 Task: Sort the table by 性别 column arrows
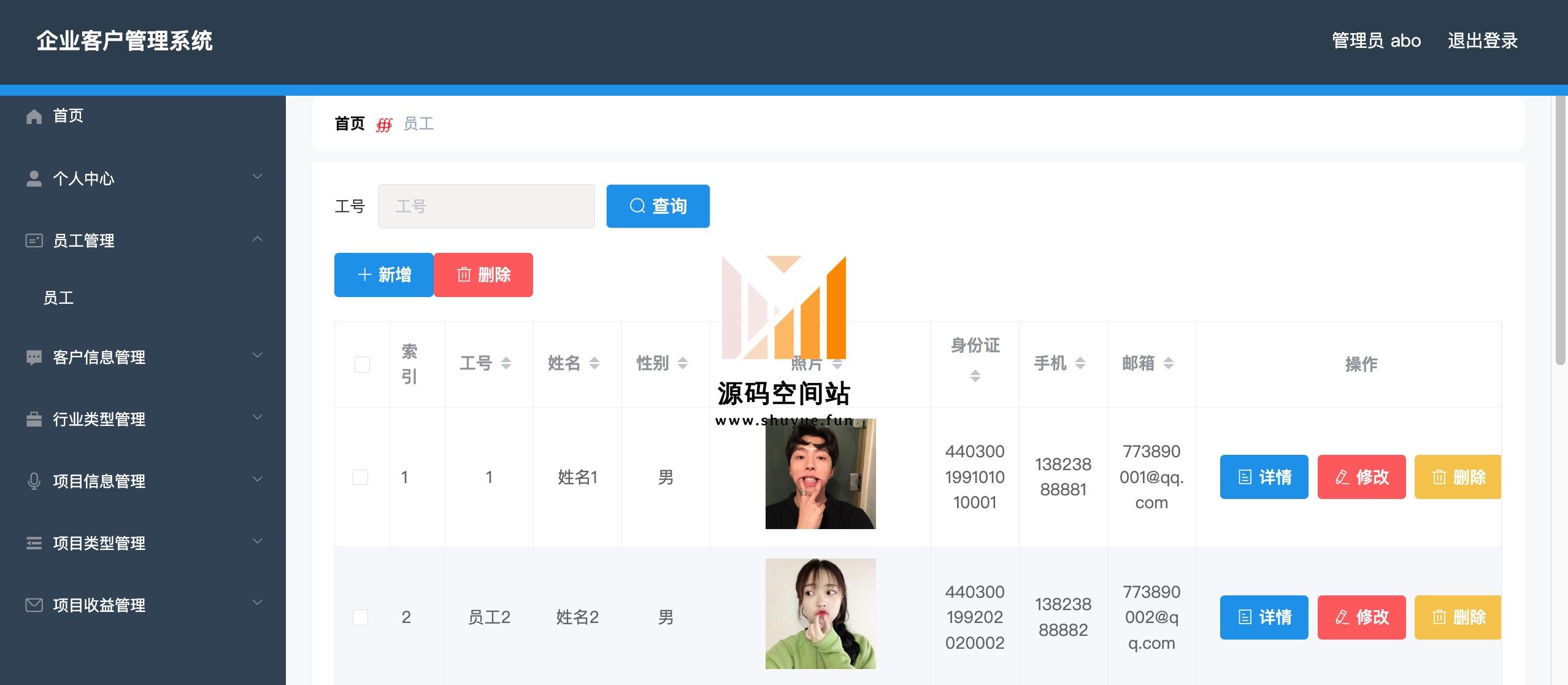pos(683,363)
